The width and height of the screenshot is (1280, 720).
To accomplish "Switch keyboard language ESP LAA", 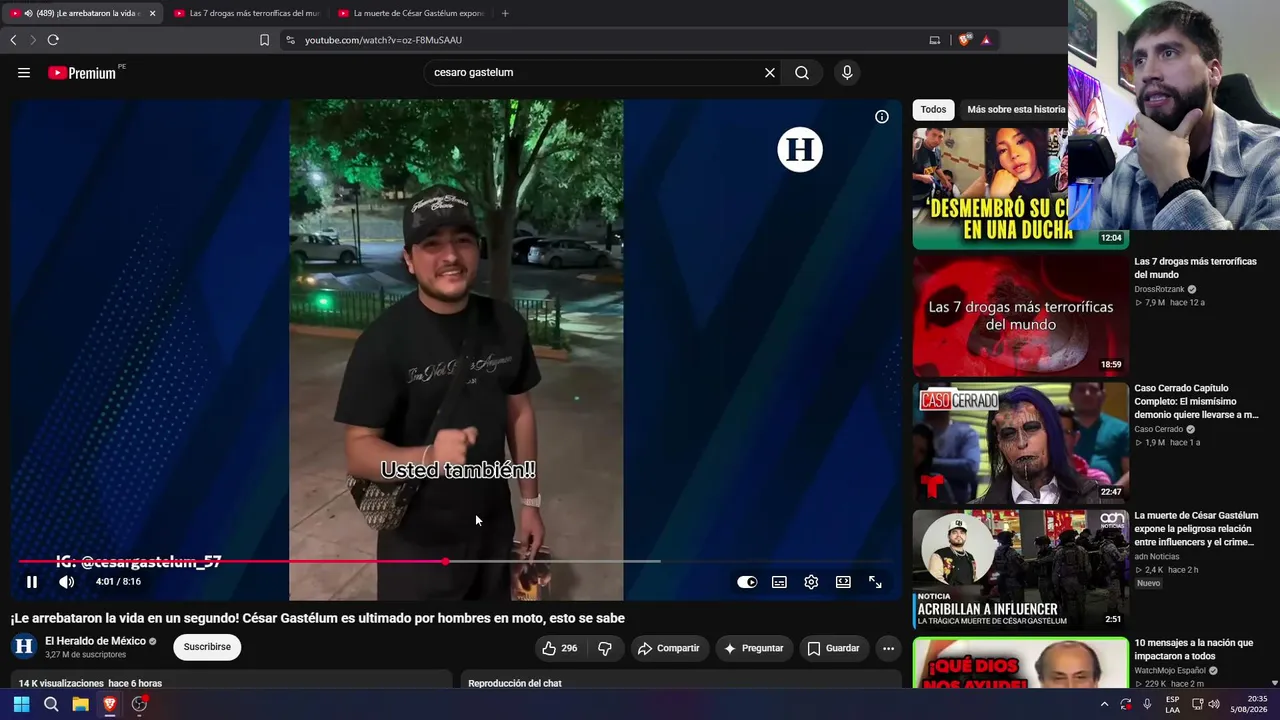I will 1173,704.
